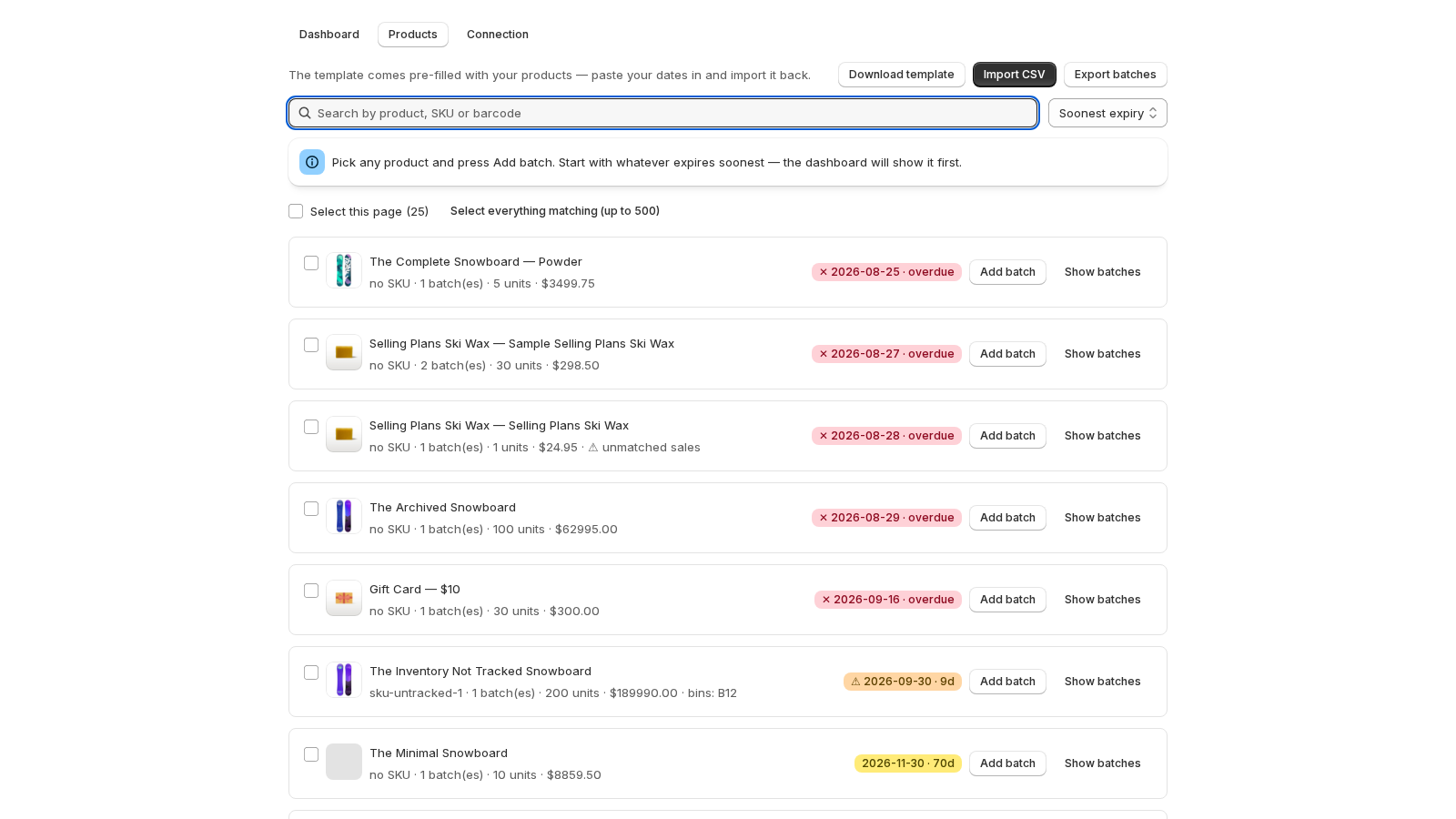Click the 2026-09-30 9d warning badge
Image resolution: width=1456 pixels, height=819 pixels.
click(903, 682)
